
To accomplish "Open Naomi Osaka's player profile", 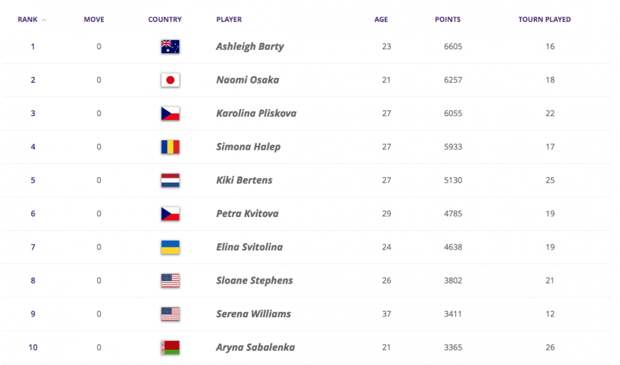I will click(248, 80).
